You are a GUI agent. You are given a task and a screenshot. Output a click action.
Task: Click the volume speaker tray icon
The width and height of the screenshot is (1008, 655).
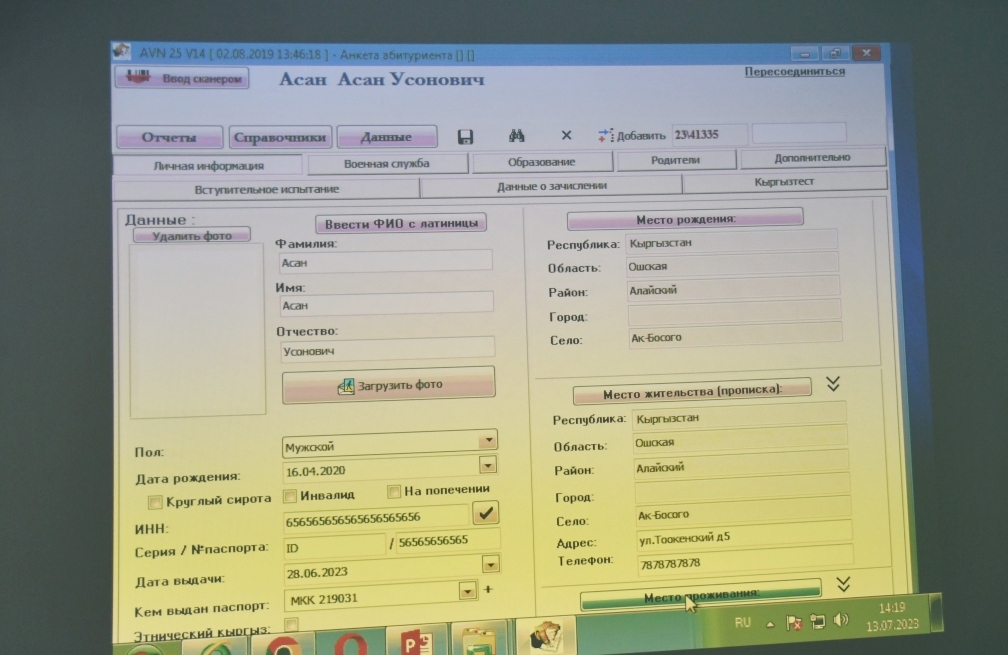(x=841, y=620)
